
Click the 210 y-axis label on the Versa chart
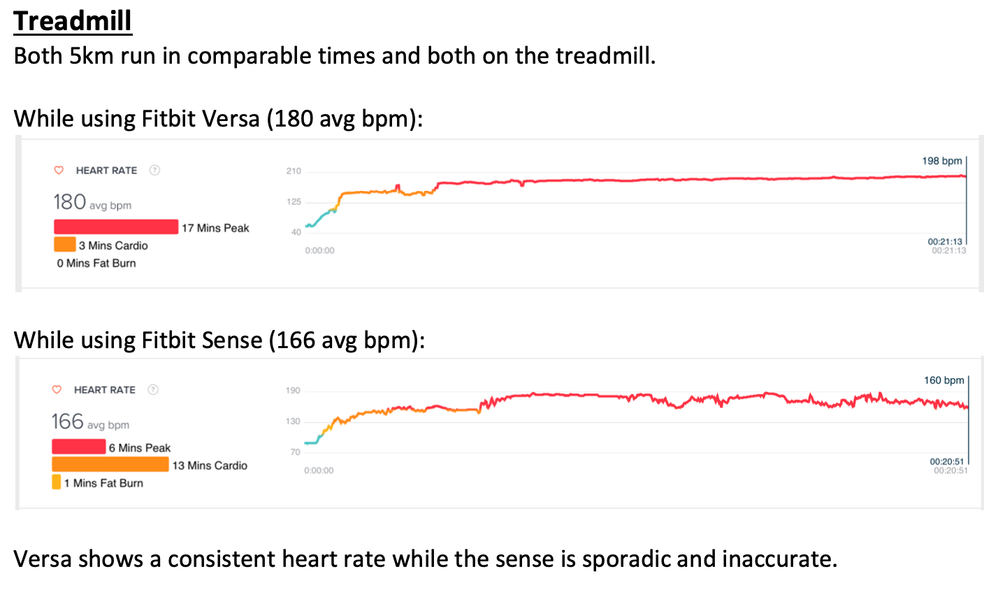(293, 172)
